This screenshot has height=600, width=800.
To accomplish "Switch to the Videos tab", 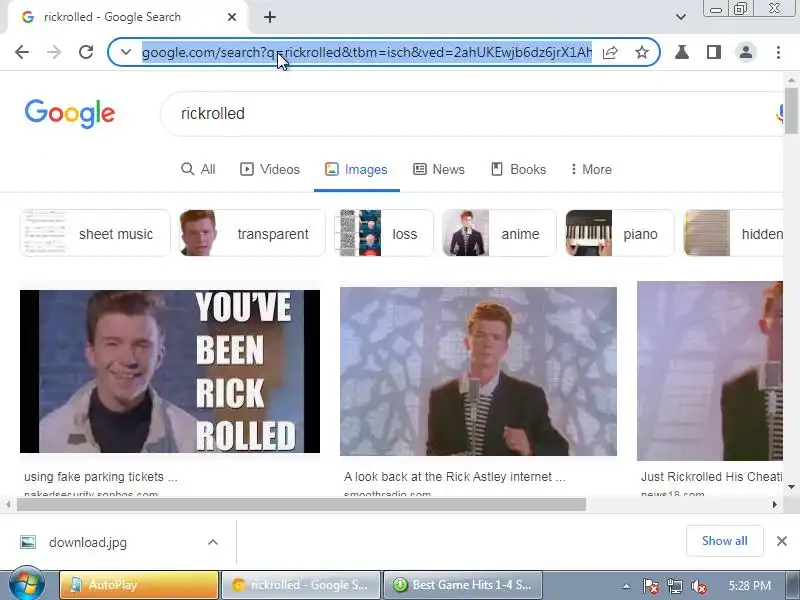I will (270, 169).
